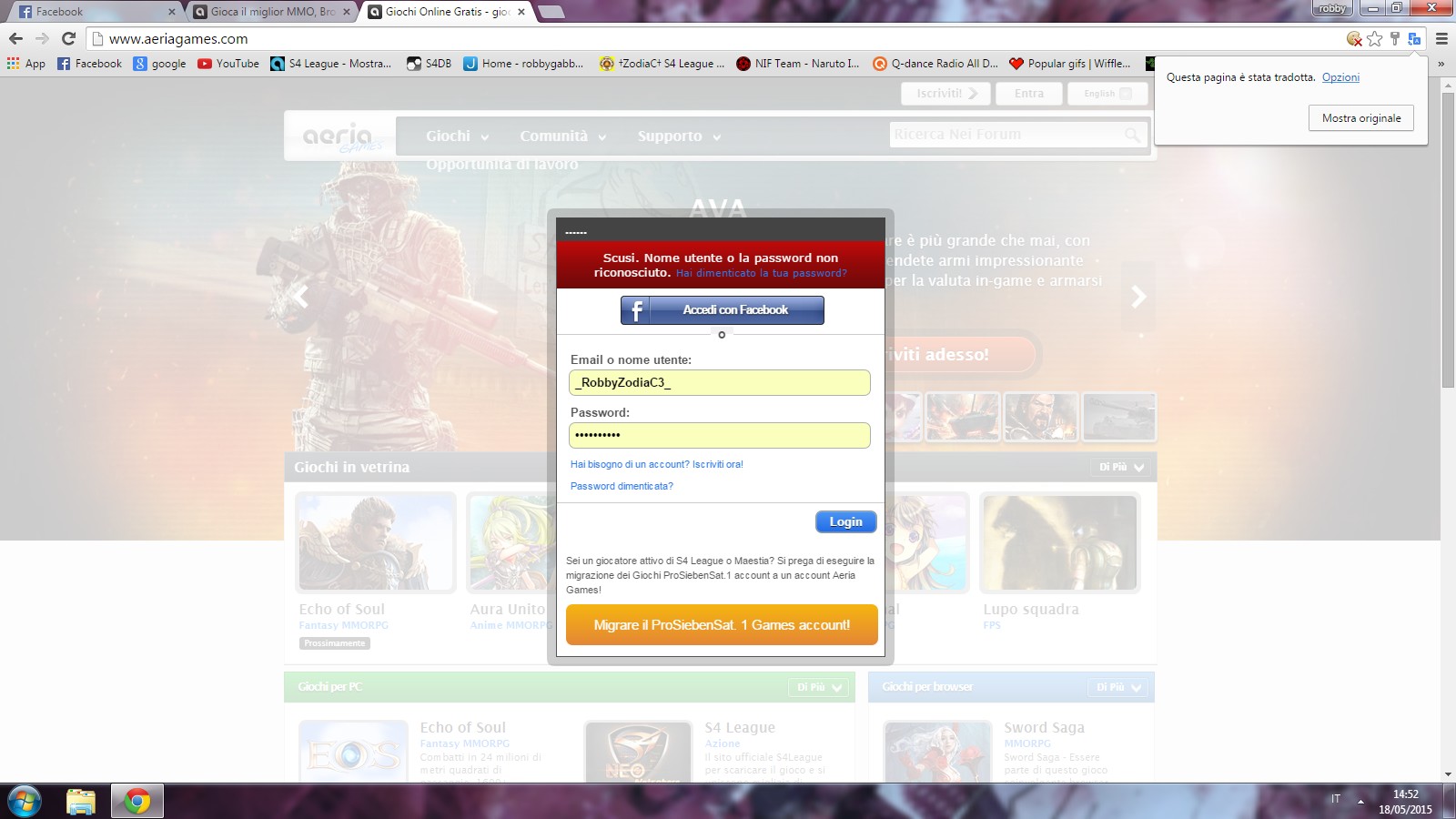Open Facebook bookmark
This screenshot has width=1456, height=819.
click(89, 64)
